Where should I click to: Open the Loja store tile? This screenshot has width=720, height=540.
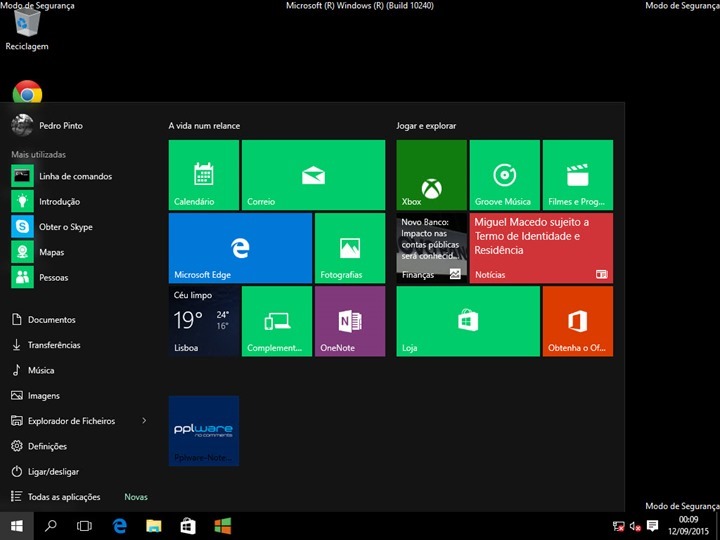point(468,321)
